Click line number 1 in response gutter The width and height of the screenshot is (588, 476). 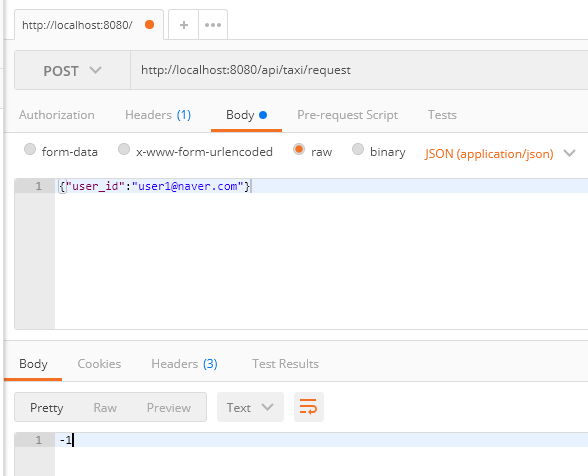coord(38,440)
